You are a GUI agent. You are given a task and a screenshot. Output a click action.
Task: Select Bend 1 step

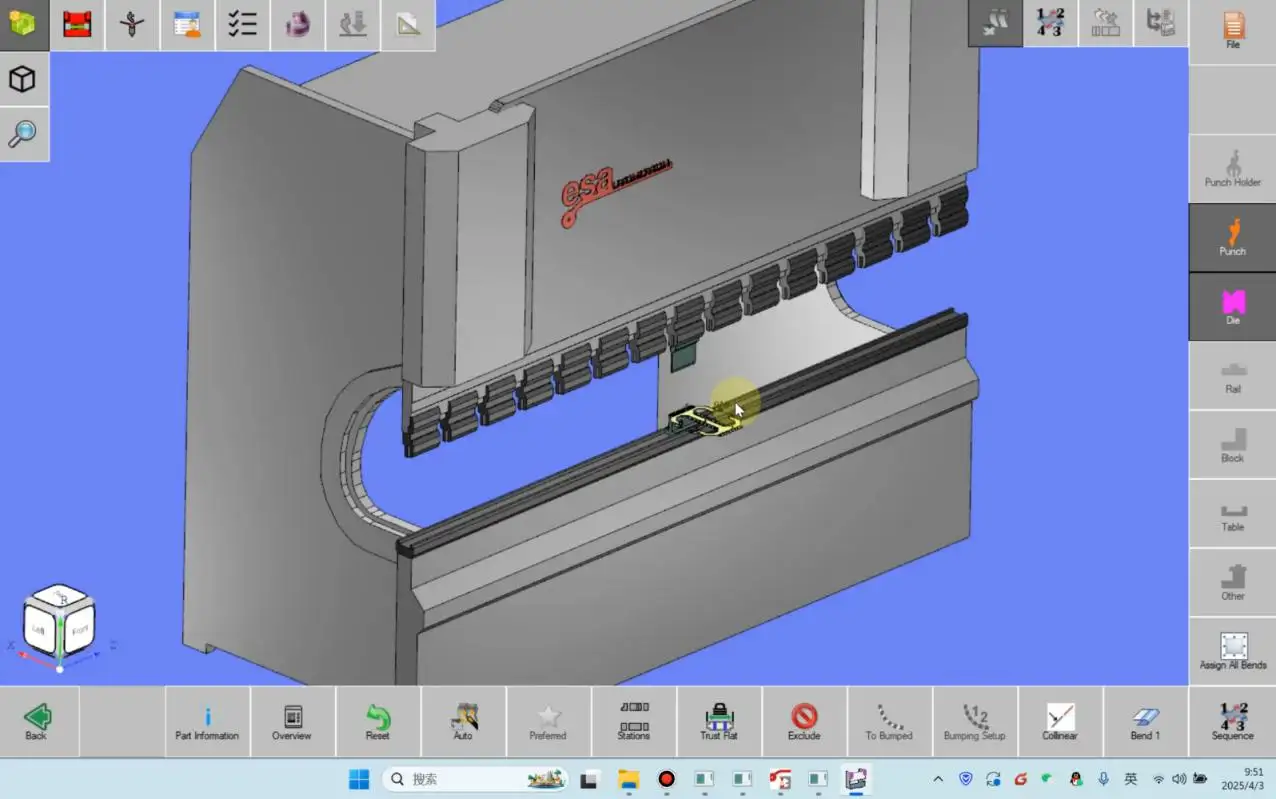(1145, 721)
